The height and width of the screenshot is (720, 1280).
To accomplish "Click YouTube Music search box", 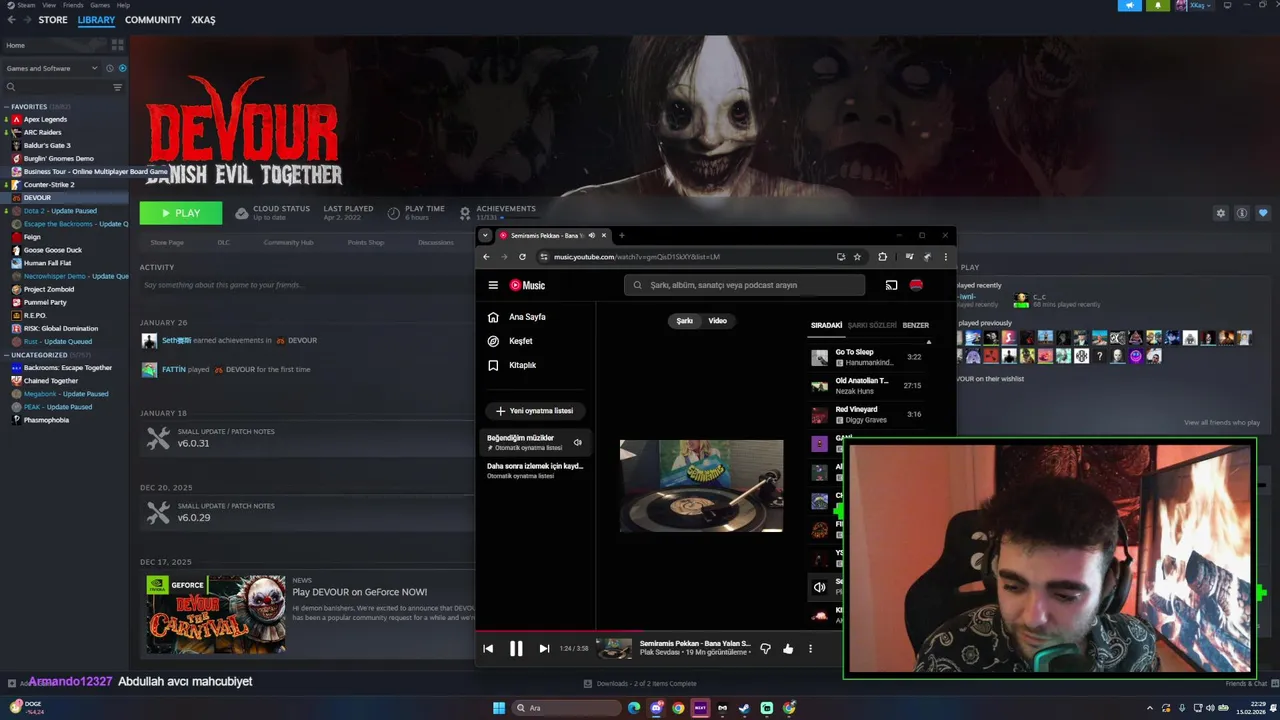I will coord(745,285).
